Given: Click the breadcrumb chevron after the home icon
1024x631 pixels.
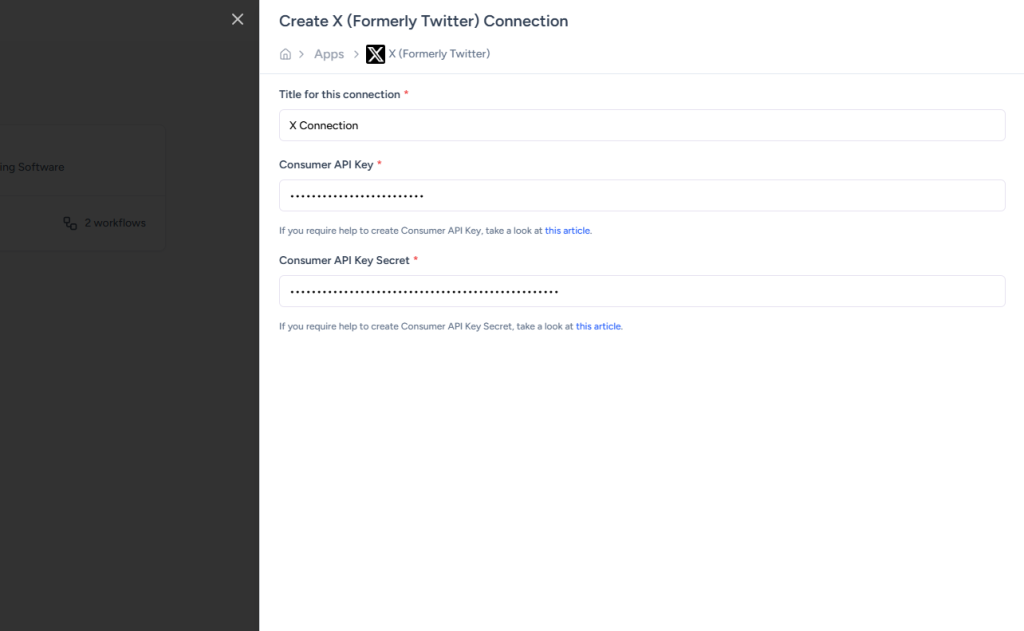Looking at the screenshot, I should 301,54.
